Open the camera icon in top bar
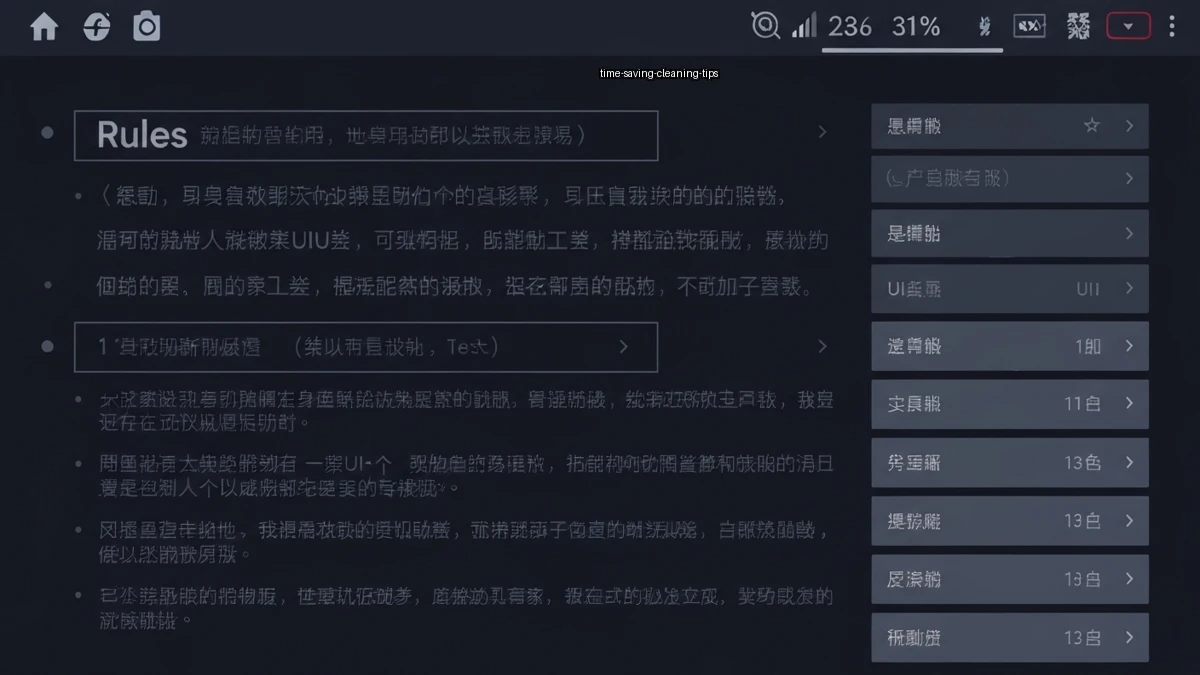This screenshot has height=675, width=1200. (x=147, y=27)
